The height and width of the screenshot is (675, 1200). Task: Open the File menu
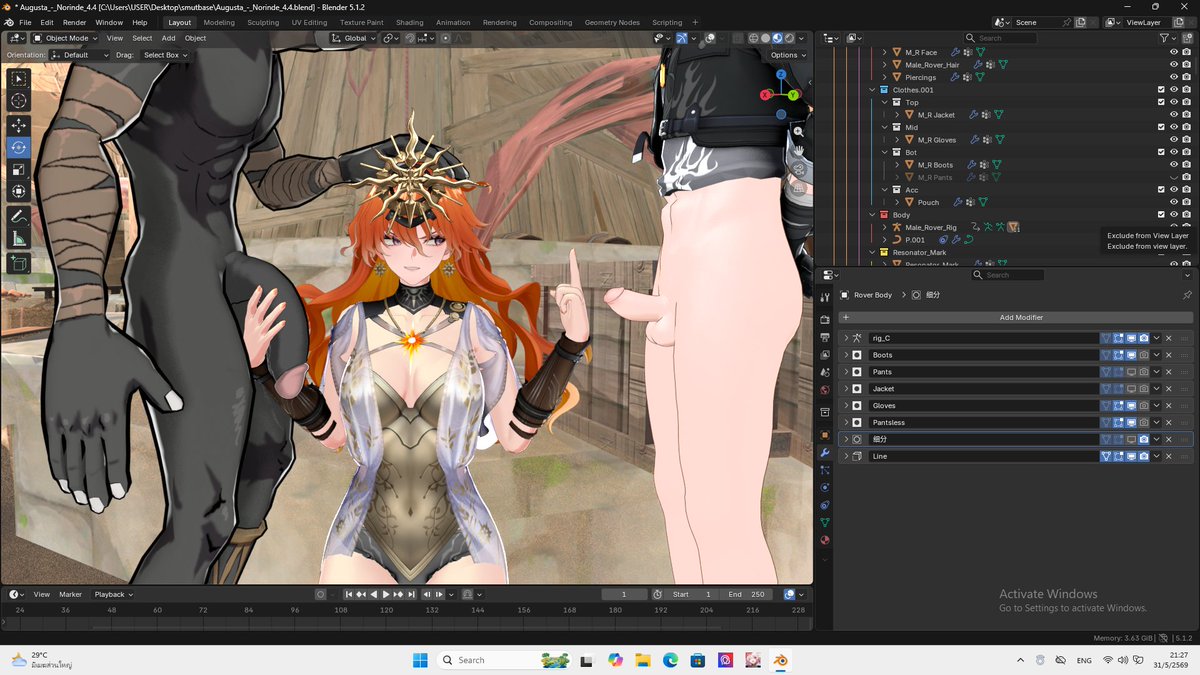(25, 22)
